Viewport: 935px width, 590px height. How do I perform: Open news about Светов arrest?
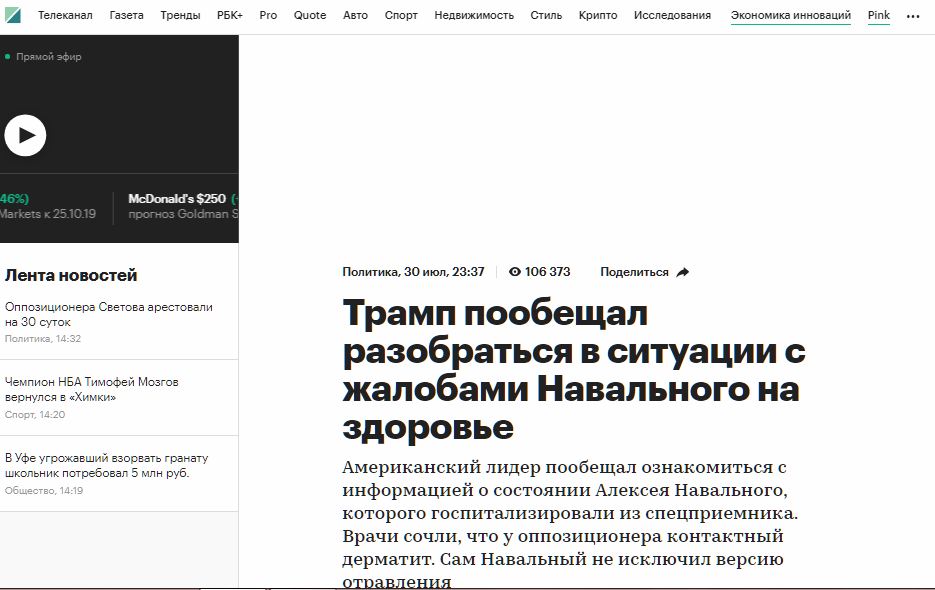[x=108, y=315]
